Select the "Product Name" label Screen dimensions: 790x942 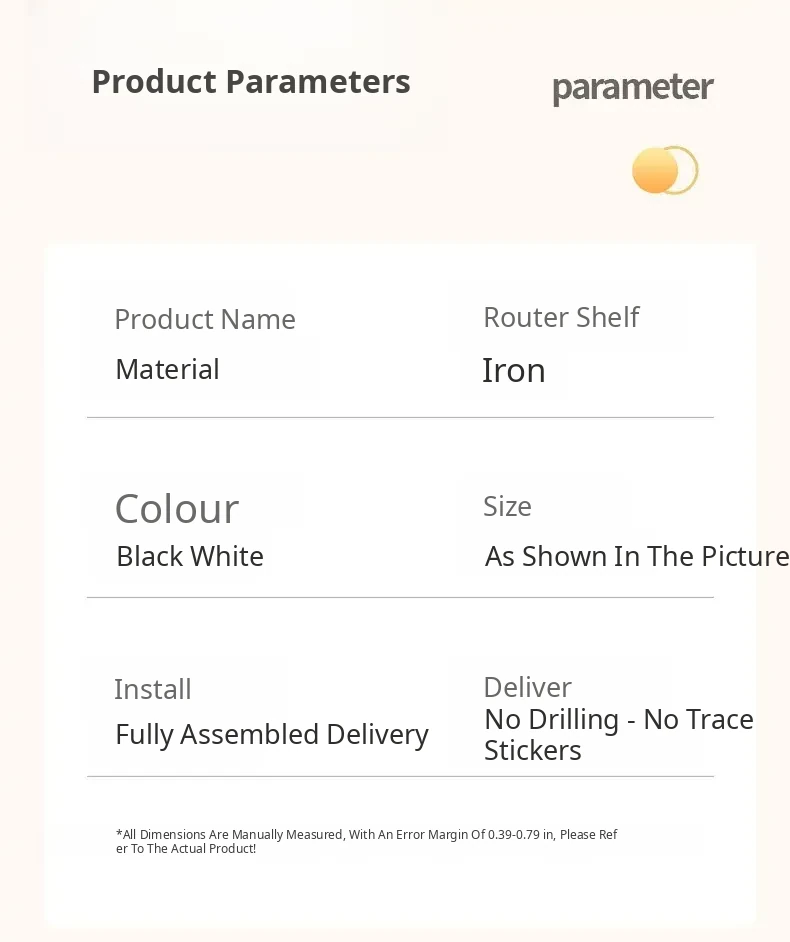(205, 320)
